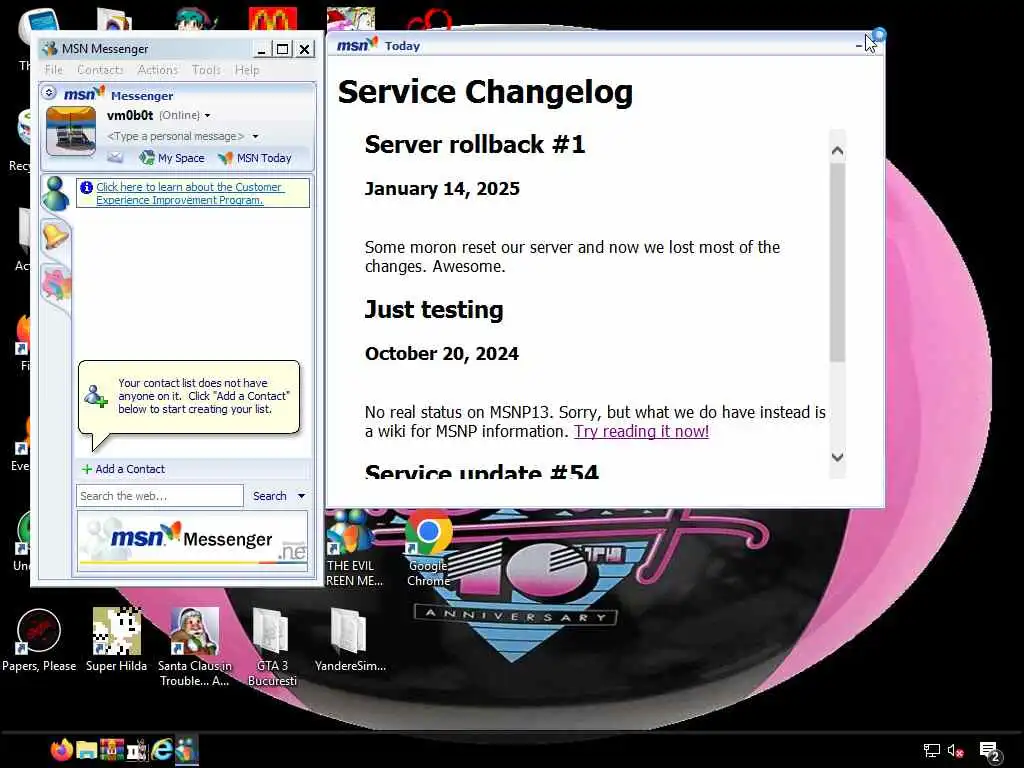The height and width of the screenshot is (768, 1024).
Task: Open the Search options dropdown arrow
Action: tap(301, 496)
